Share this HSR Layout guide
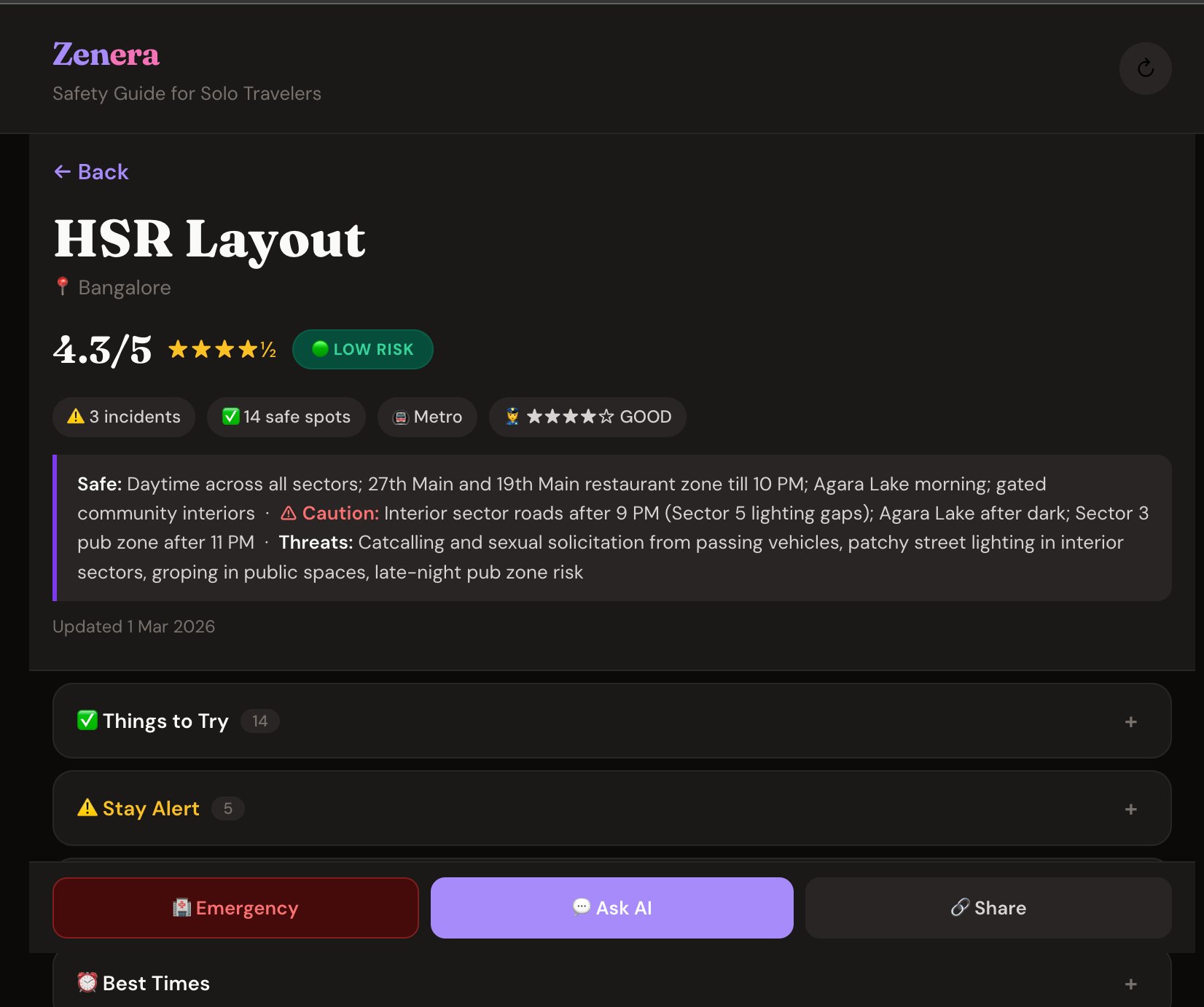1204x1007 pixels. coord(988,908)
